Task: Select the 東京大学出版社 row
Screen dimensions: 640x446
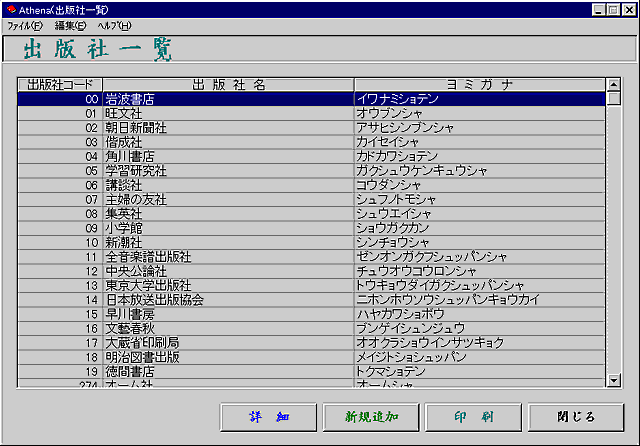Action: click(311, 286)
